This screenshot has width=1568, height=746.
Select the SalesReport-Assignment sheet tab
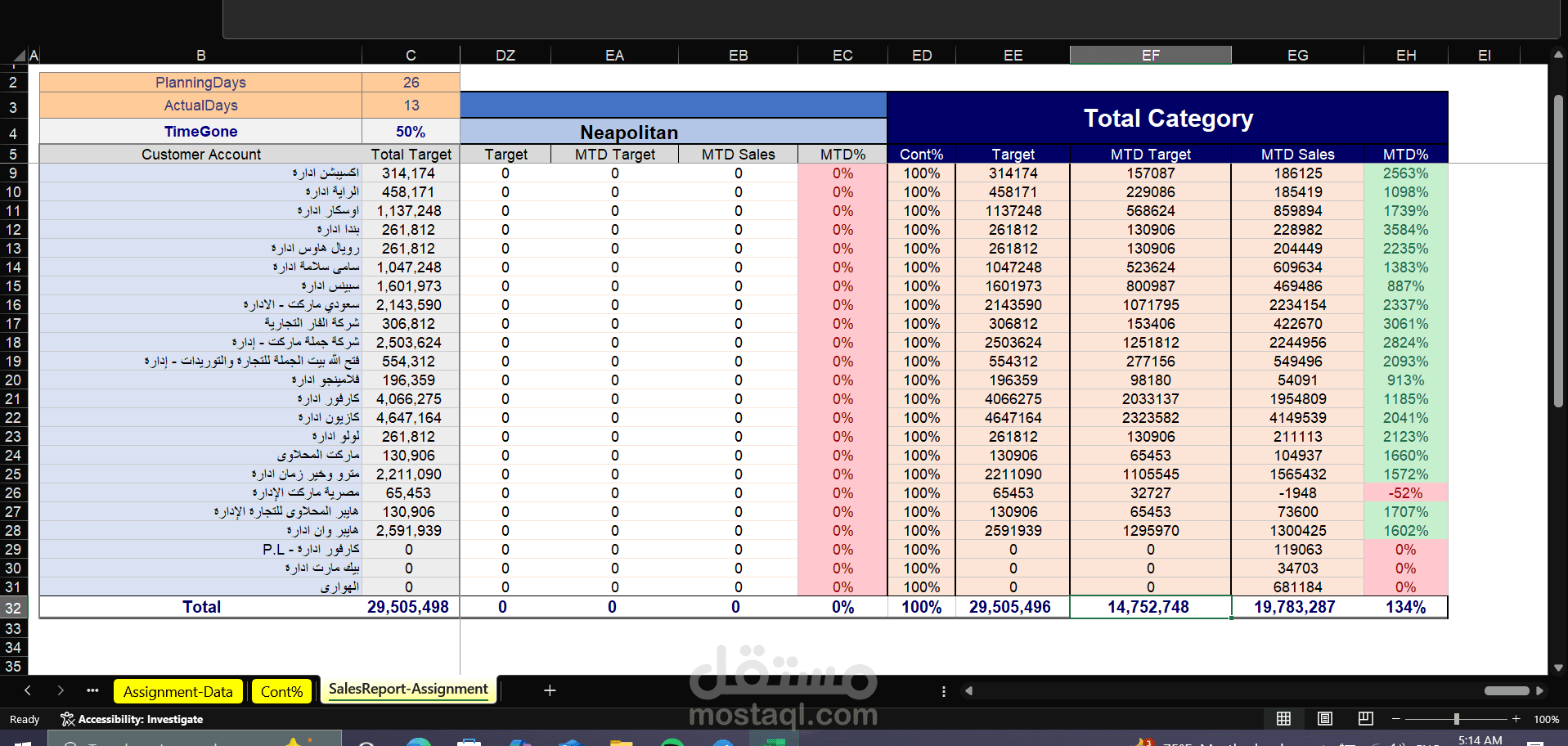408,690
